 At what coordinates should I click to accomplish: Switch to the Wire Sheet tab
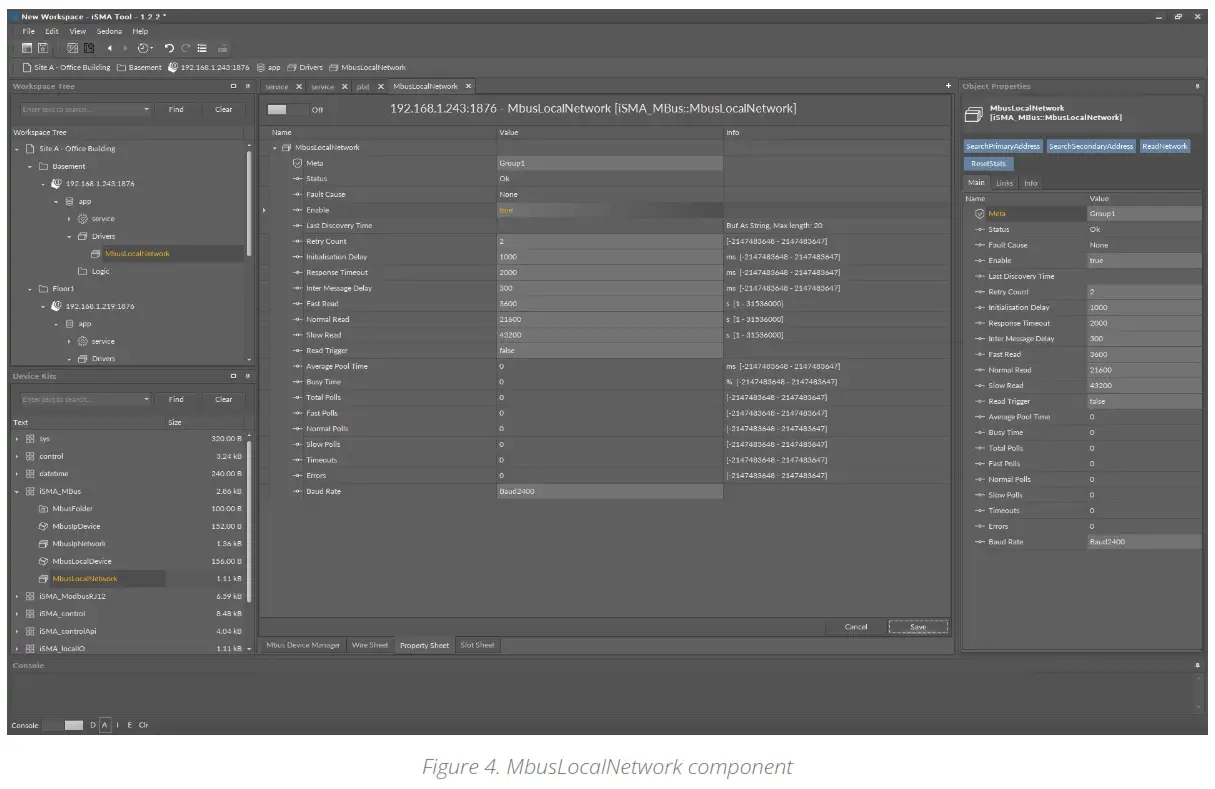[x=370, y=645]
